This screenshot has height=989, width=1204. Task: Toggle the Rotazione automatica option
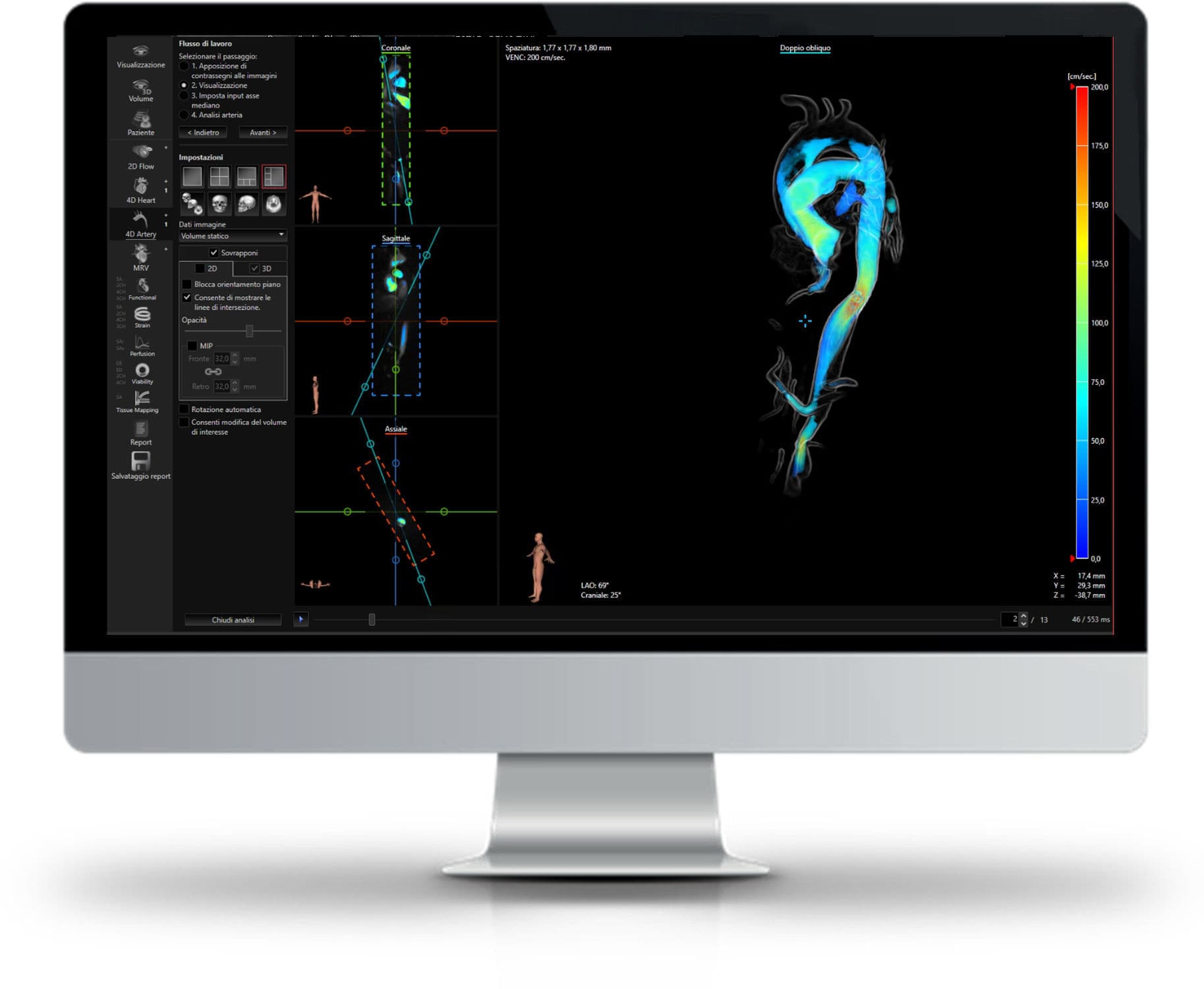185,409
